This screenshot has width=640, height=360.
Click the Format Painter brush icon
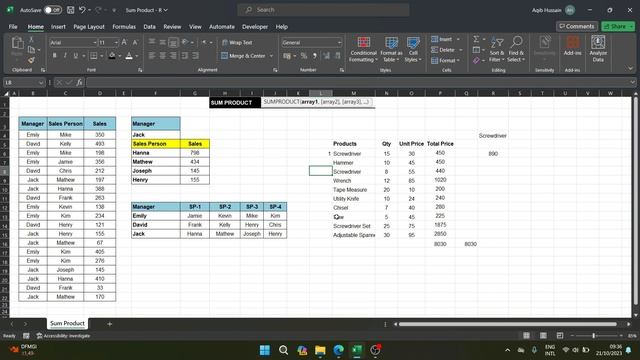(x=31, y=60)
